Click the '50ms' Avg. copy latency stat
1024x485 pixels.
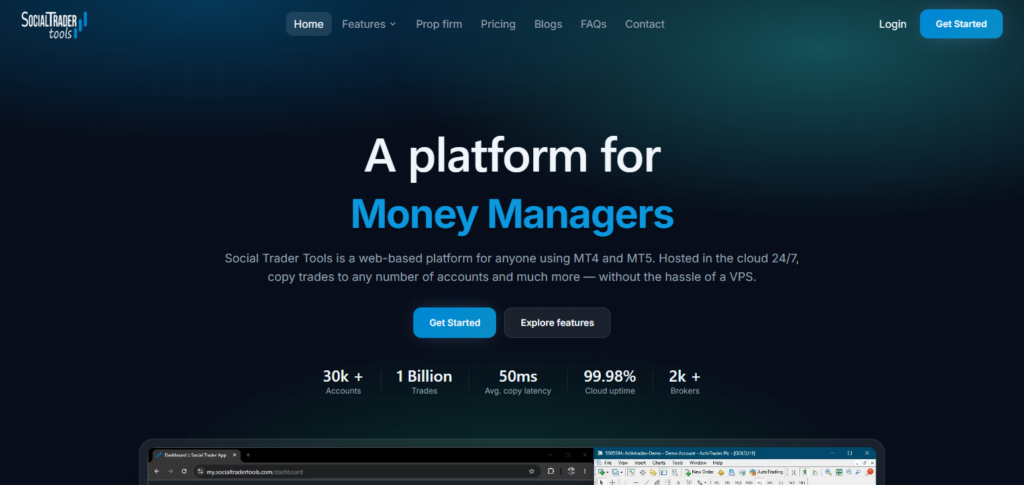518,382
